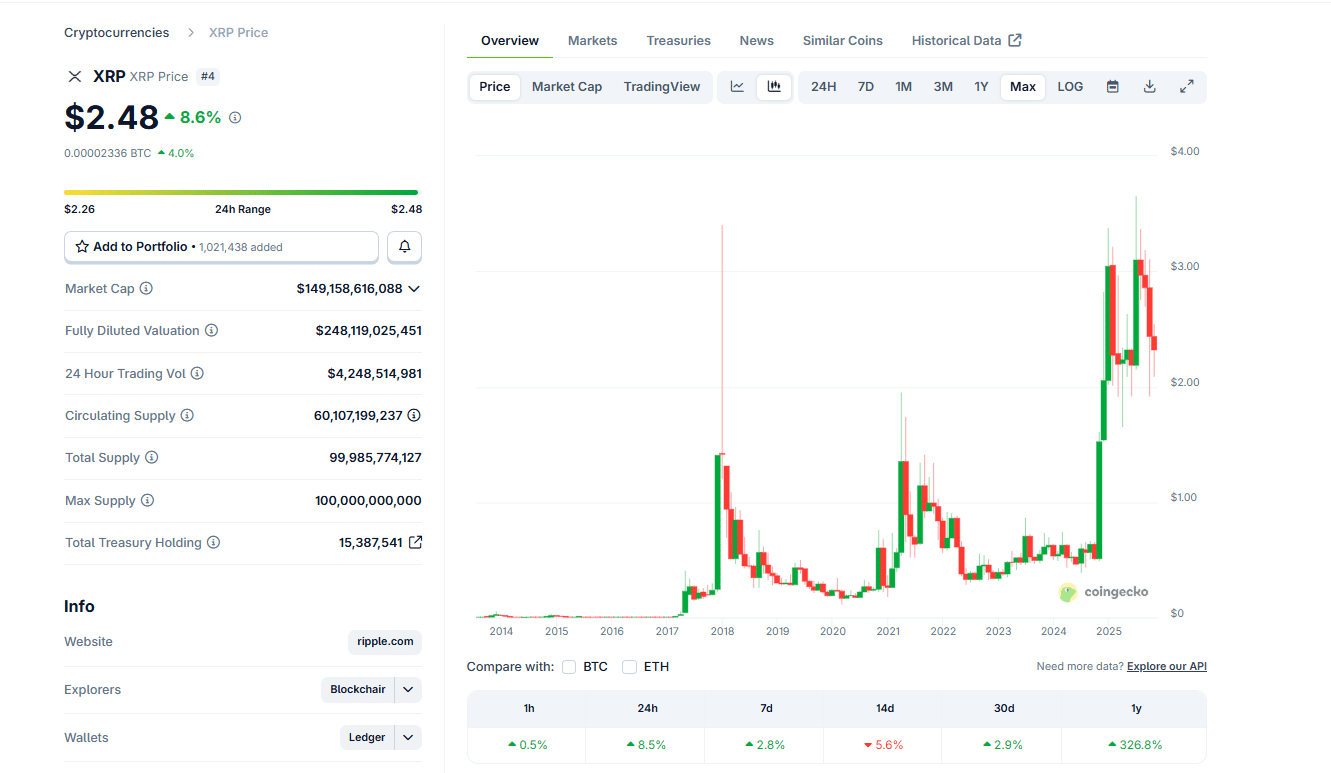Open the calendar date range picker
This screenshot has width=1331, height=773.
1112,87
